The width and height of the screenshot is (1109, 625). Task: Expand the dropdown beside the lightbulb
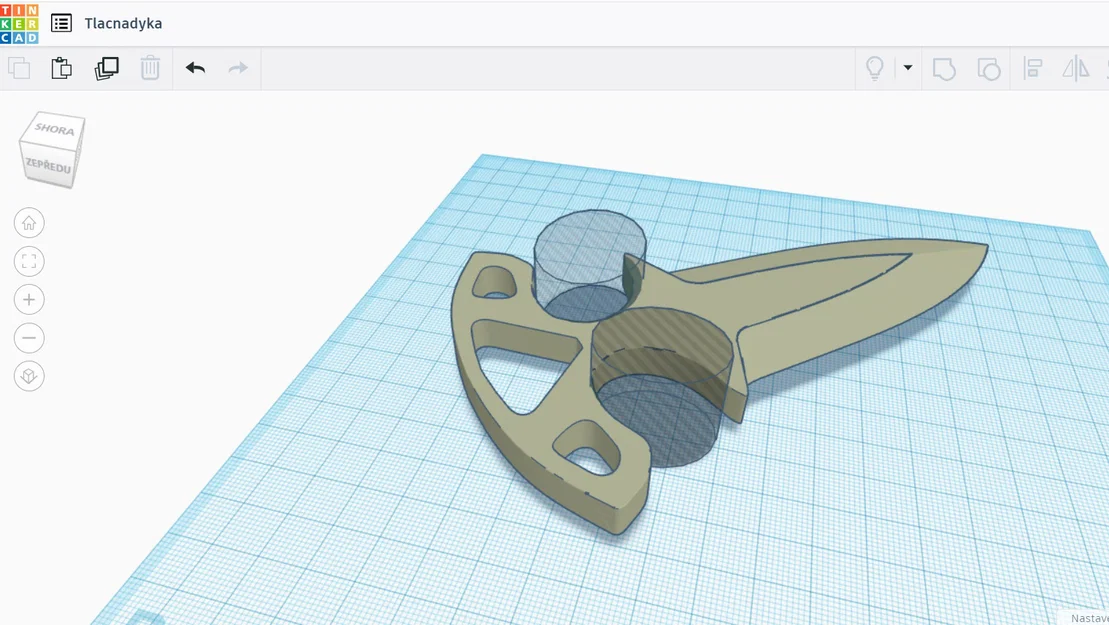(907, 68)
